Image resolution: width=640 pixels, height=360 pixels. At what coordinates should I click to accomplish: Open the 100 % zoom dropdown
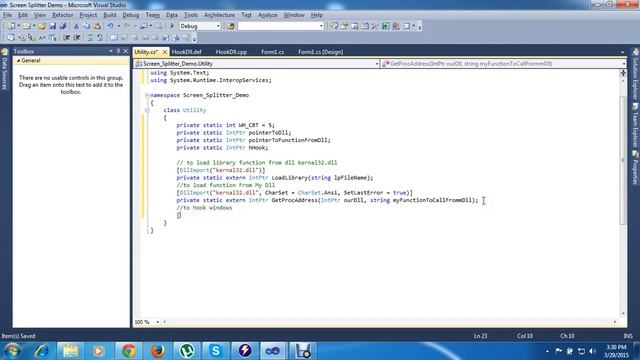click(158, 322)
